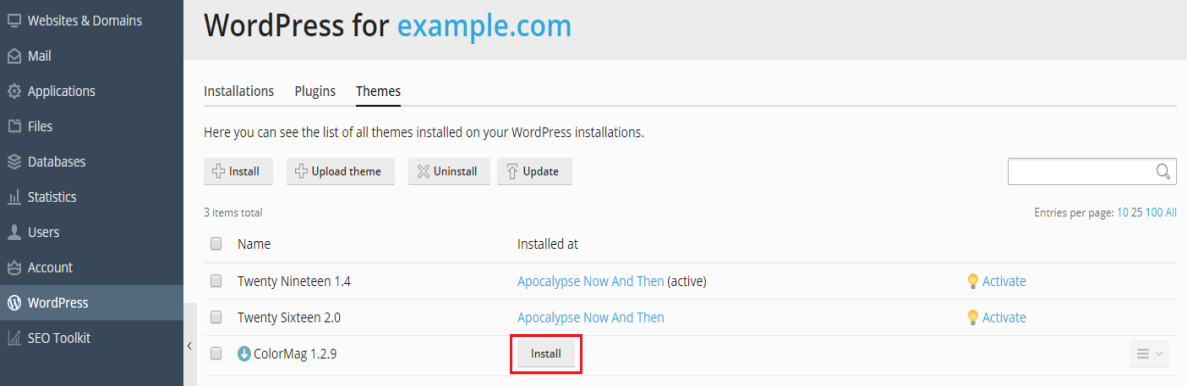Click the ColorMag 1.2.9 theme name

294,353
